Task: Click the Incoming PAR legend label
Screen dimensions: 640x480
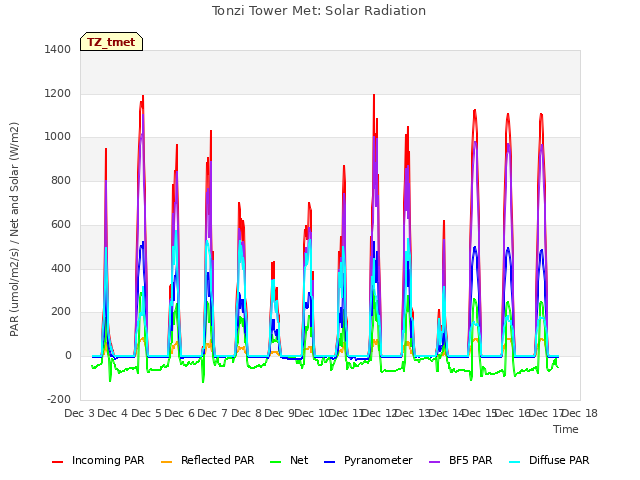Action: pyautogui.click(x=108, y=460)
